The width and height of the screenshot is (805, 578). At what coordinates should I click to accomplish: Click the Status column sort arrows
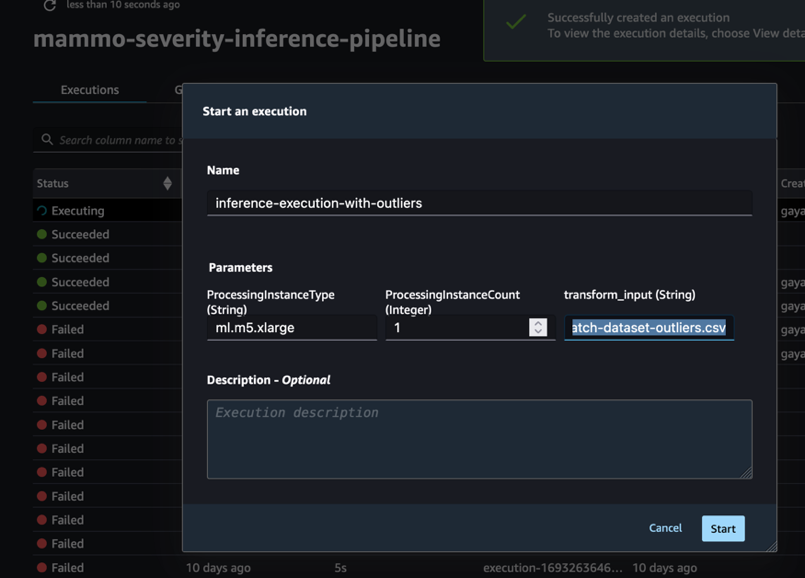click(x=167, y=183)
